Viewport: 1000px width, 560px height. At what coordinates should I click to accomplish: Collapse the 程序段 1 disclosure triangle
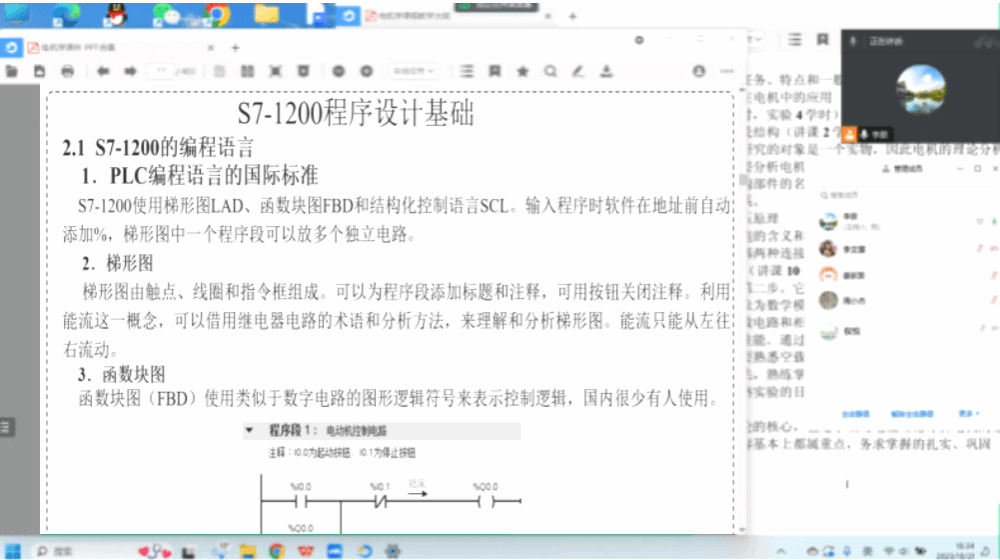click(x=249, y=431)
